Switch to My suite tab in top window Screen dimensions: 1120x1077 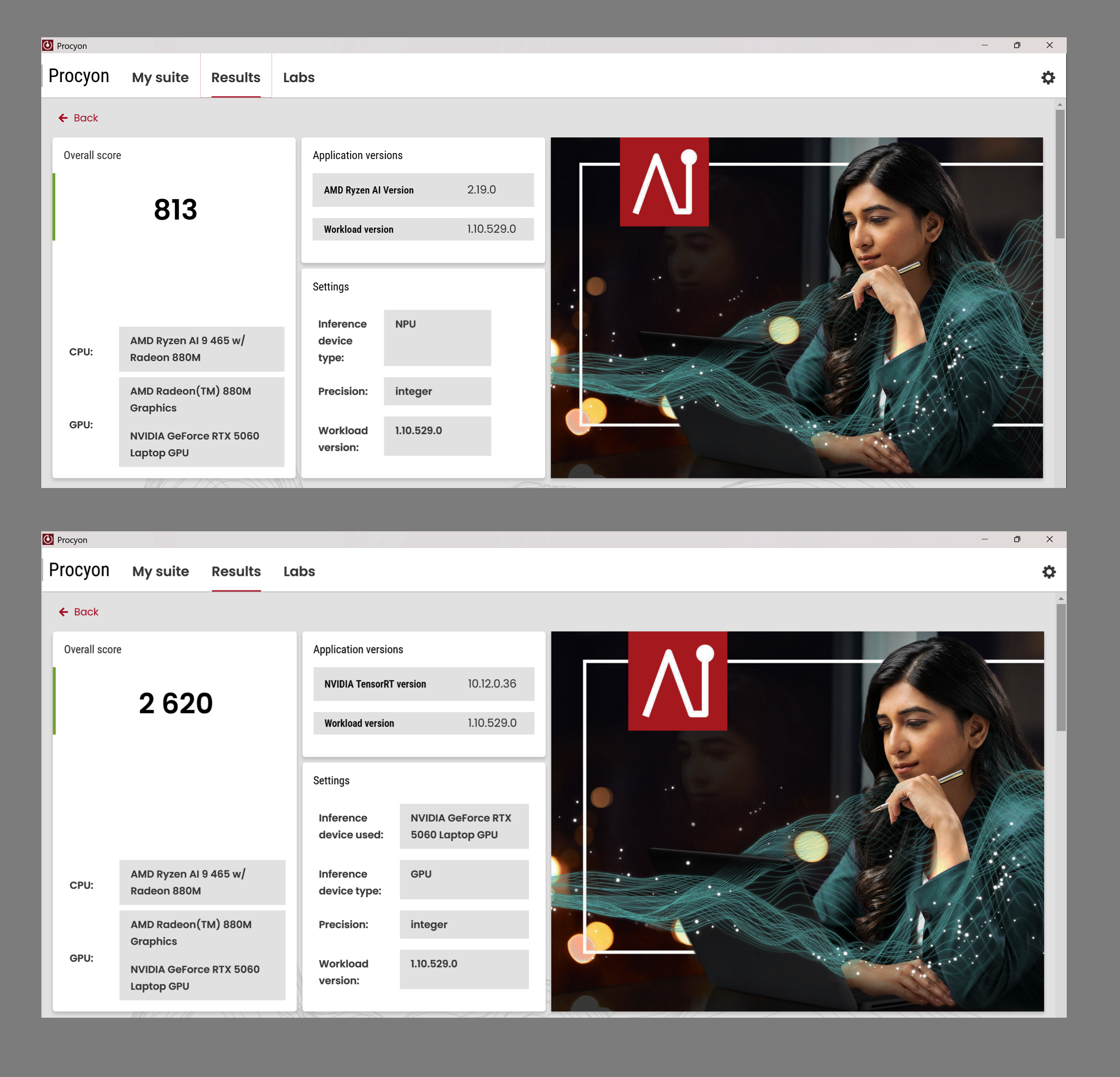[x=160, y=77]
